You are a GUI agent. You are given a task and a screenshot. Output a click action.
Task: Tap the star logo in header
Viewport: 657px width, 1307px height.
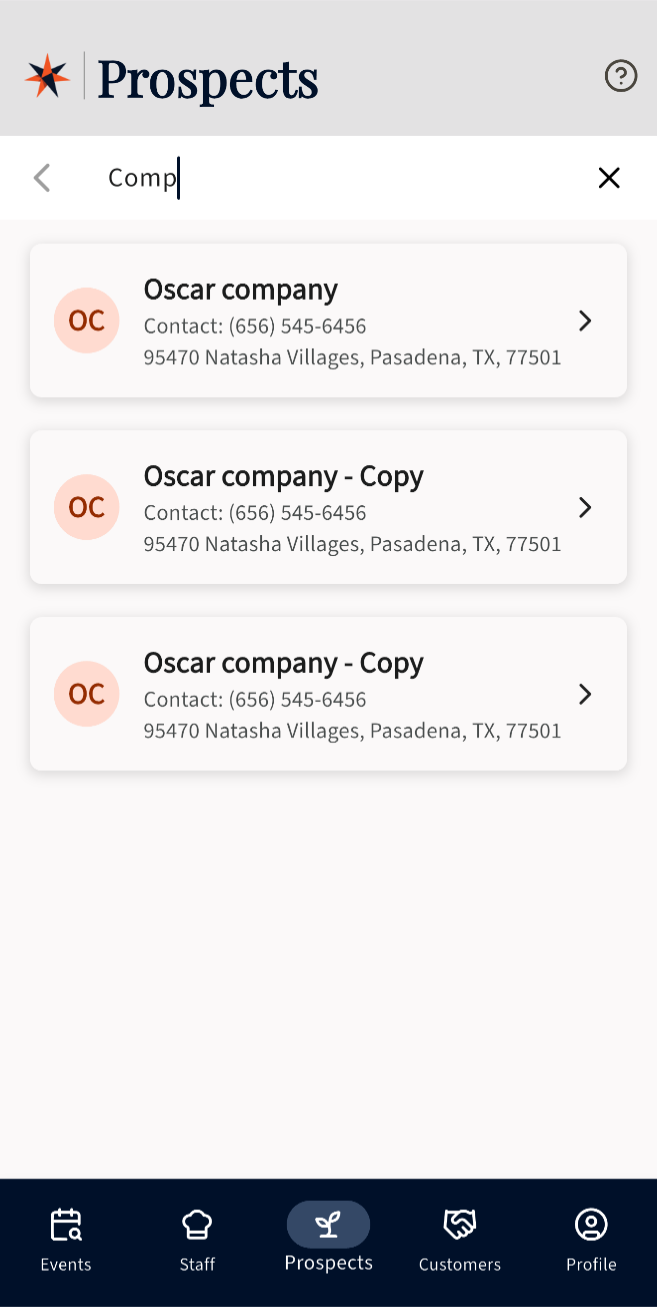tap(48, 76)
